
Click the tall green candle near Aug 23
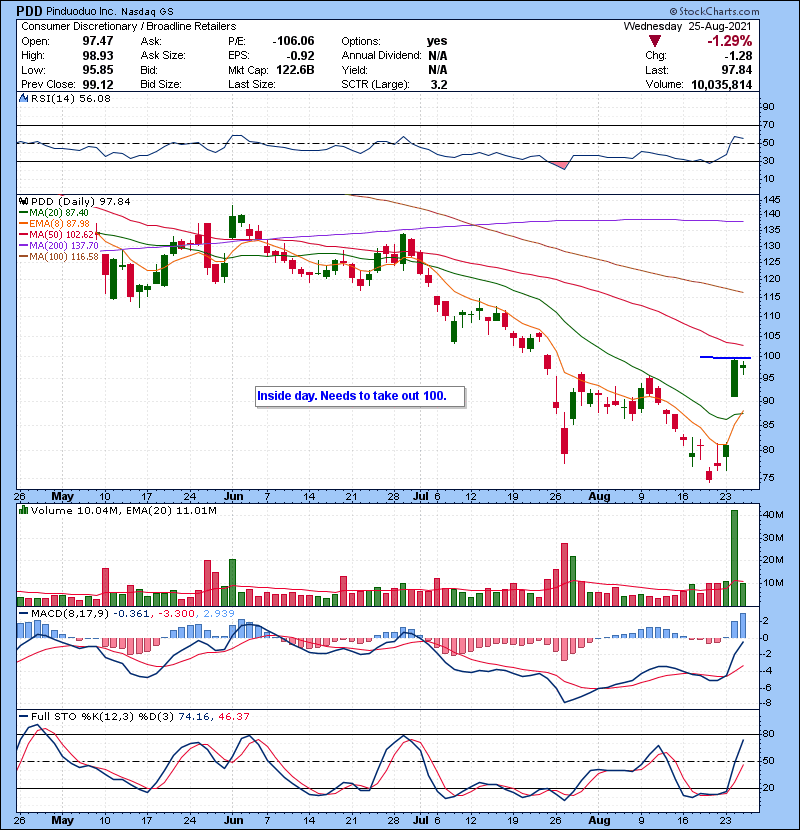click(x=734, y=378)
